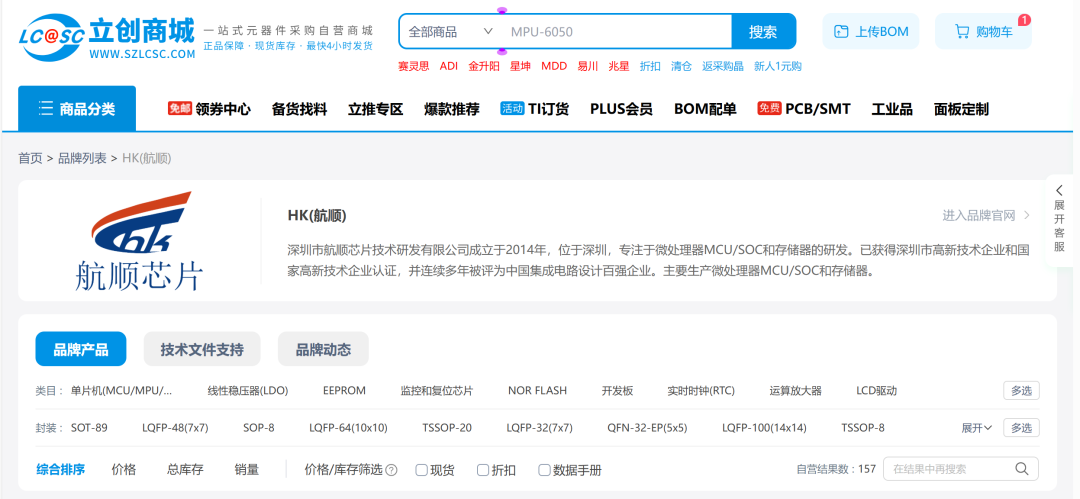Image resolution: width=1080 pixels, height=499 pixels.
Task: Open the 首页 breadcrumb link
Action: pos(30,158)
